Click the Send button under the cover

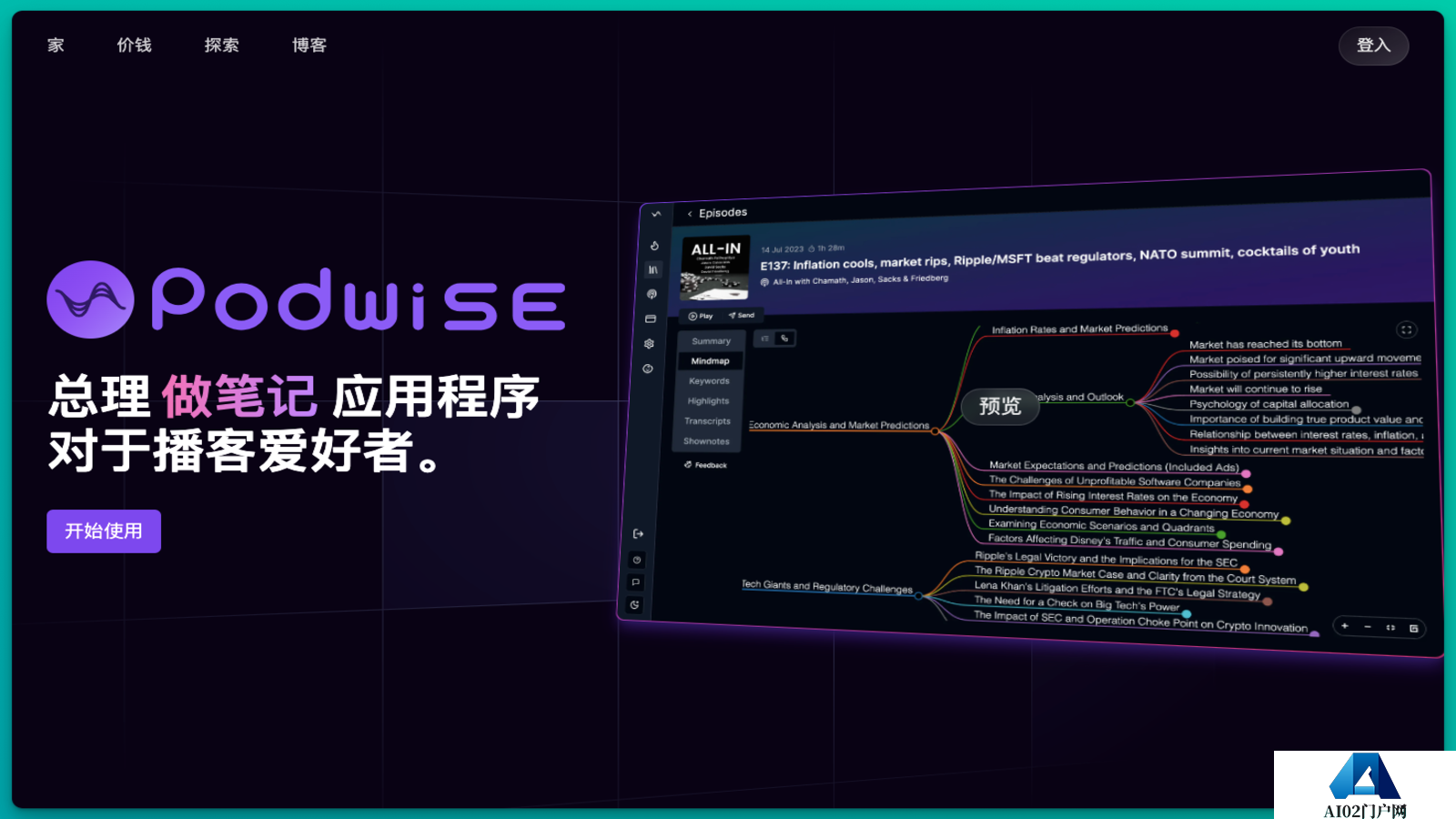coord(742,315)
